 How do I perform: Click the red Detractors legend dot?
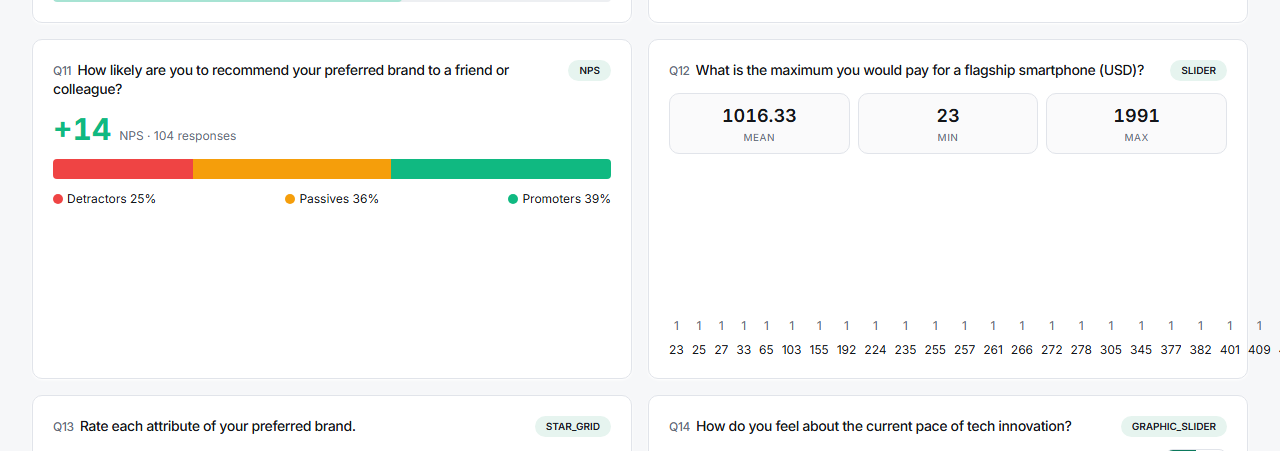pyautogui.click(x=58, y=199)
